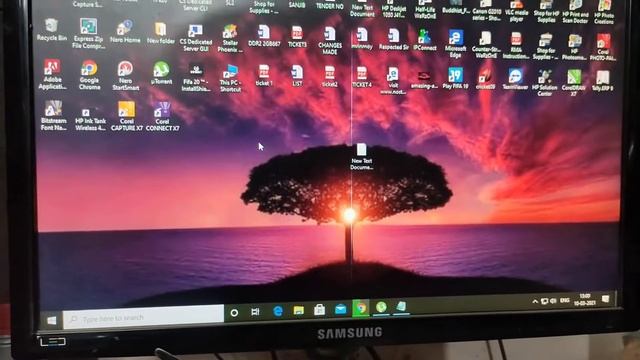Screen dimensions: 640x360
Task: Open HP Print and Scan Doctor
Action: tap(576, 11)
